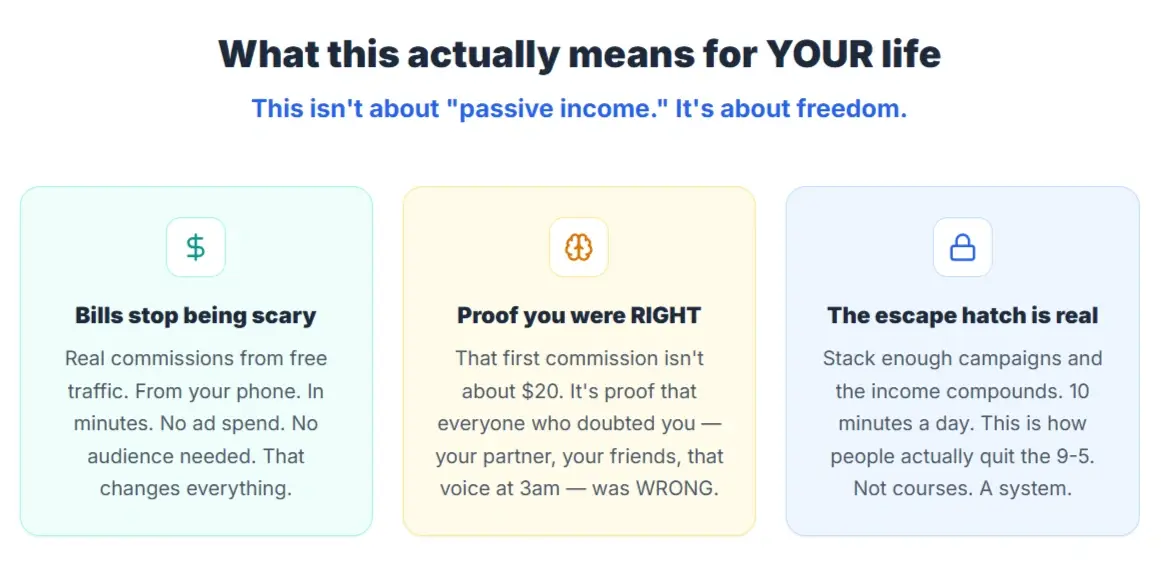Click the 'That first commission isn't about $20' paragraph
The width and height of the screenshot is (1161, 572).
pyautogui.click(x=579, y=423)
